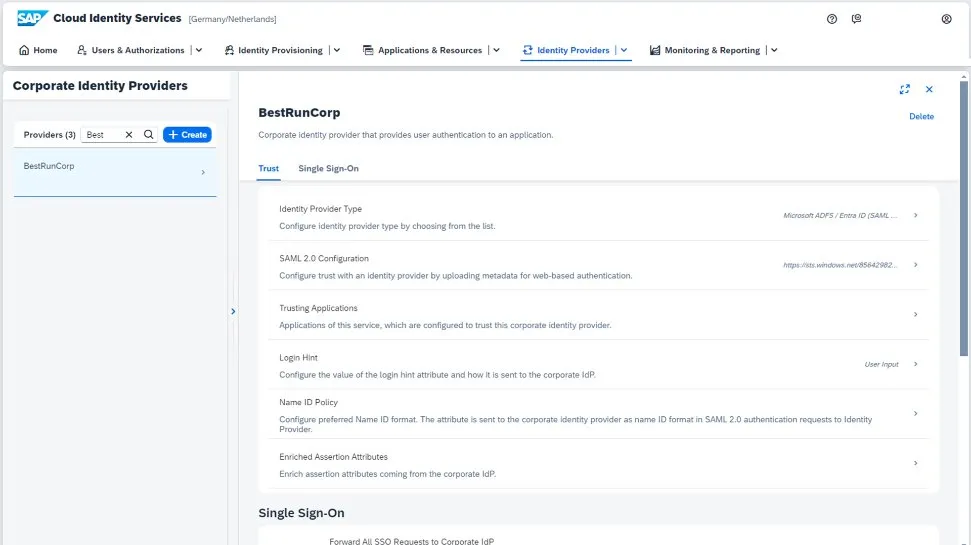
Task: Click in the providers search field
Action: click(x=103, y=135)
